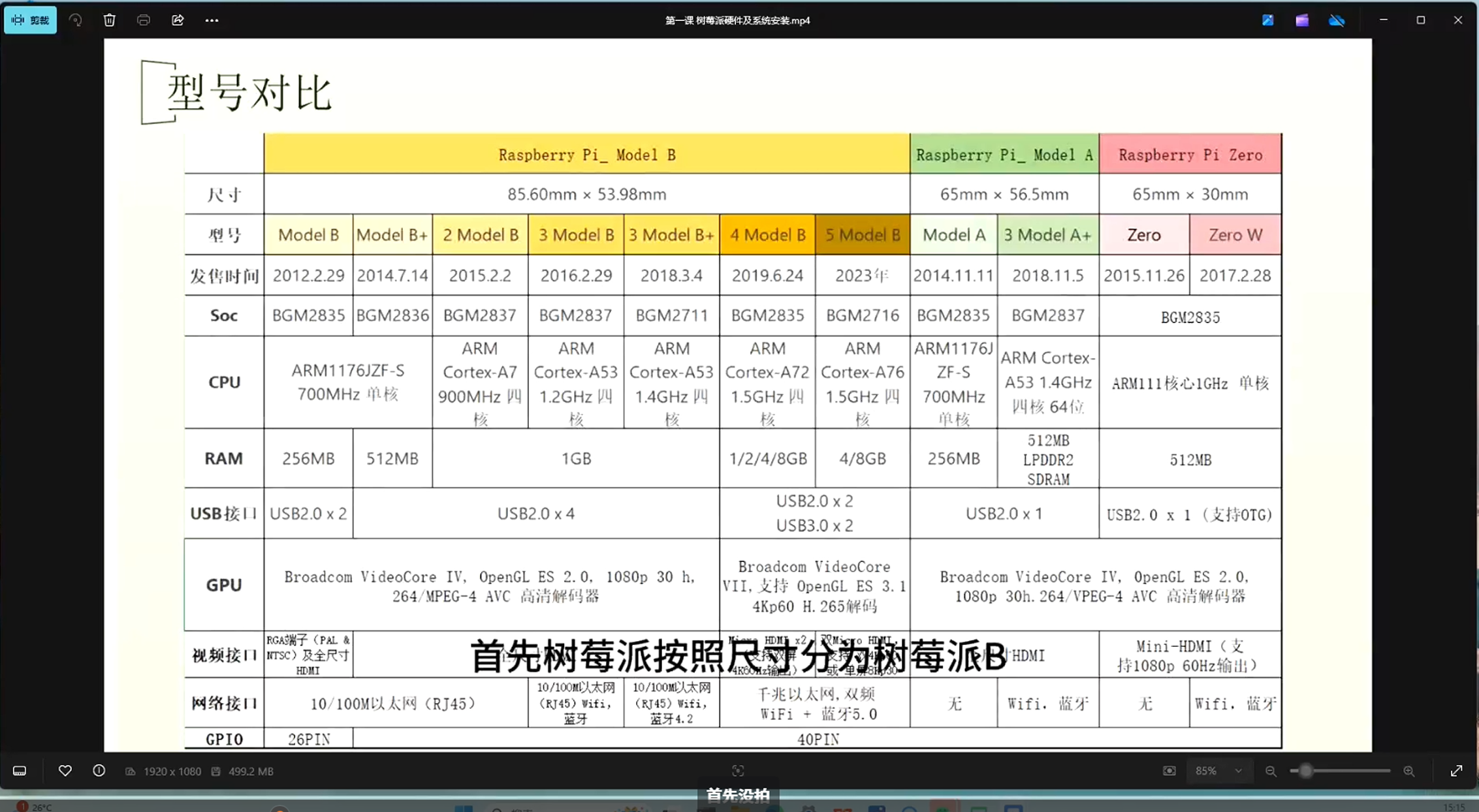This screenshot has width=1479, height=812.
Task: Open the blue Designer app icon
Action: pyautogui.click(x=1267, y=20)
